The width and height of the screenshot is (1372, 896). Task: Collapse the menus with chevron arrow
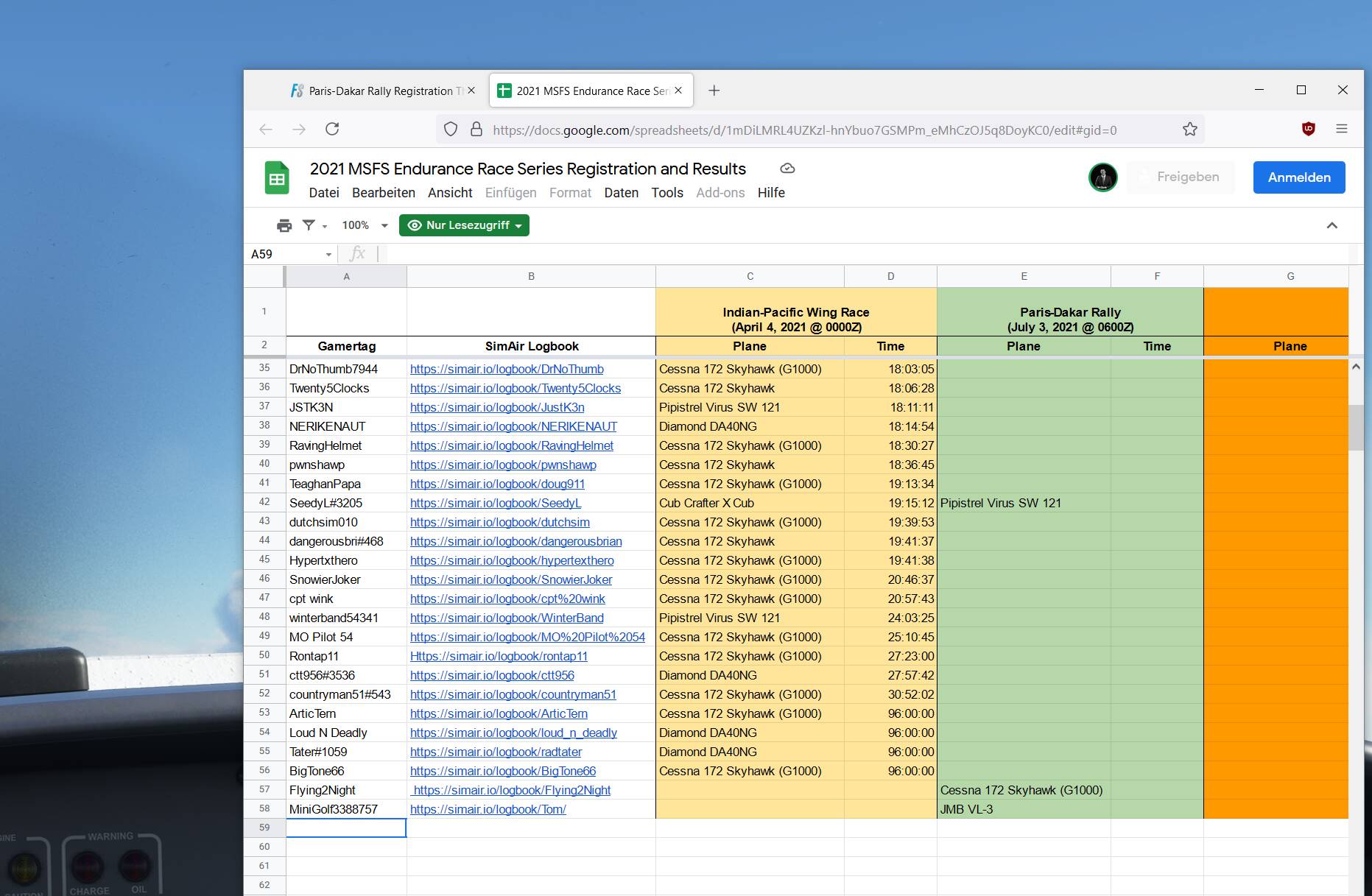1331,225
